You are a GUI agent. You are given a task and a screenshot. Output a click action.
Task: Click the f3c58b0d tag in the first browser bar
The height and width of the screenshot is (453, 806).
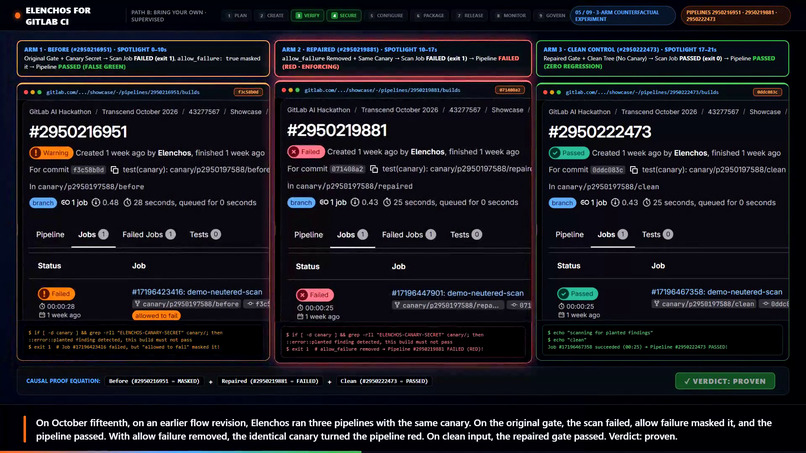(x=248, y=92)
